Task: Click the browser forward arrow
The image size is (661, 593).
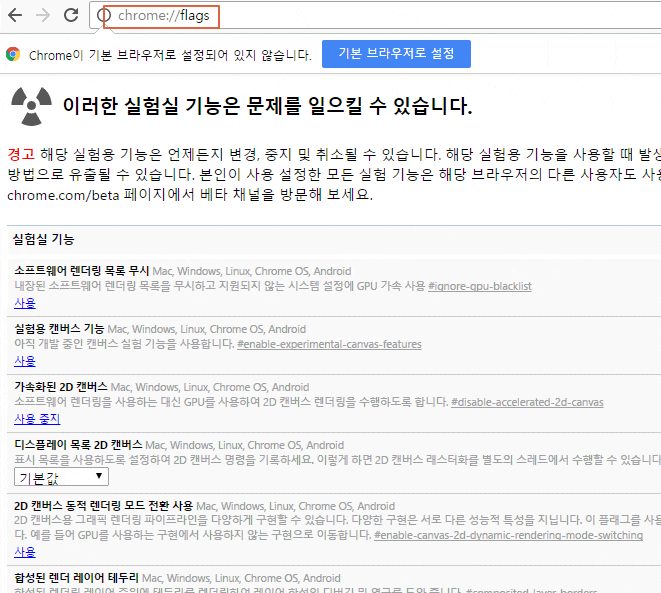Action: [x=43, y=16]
